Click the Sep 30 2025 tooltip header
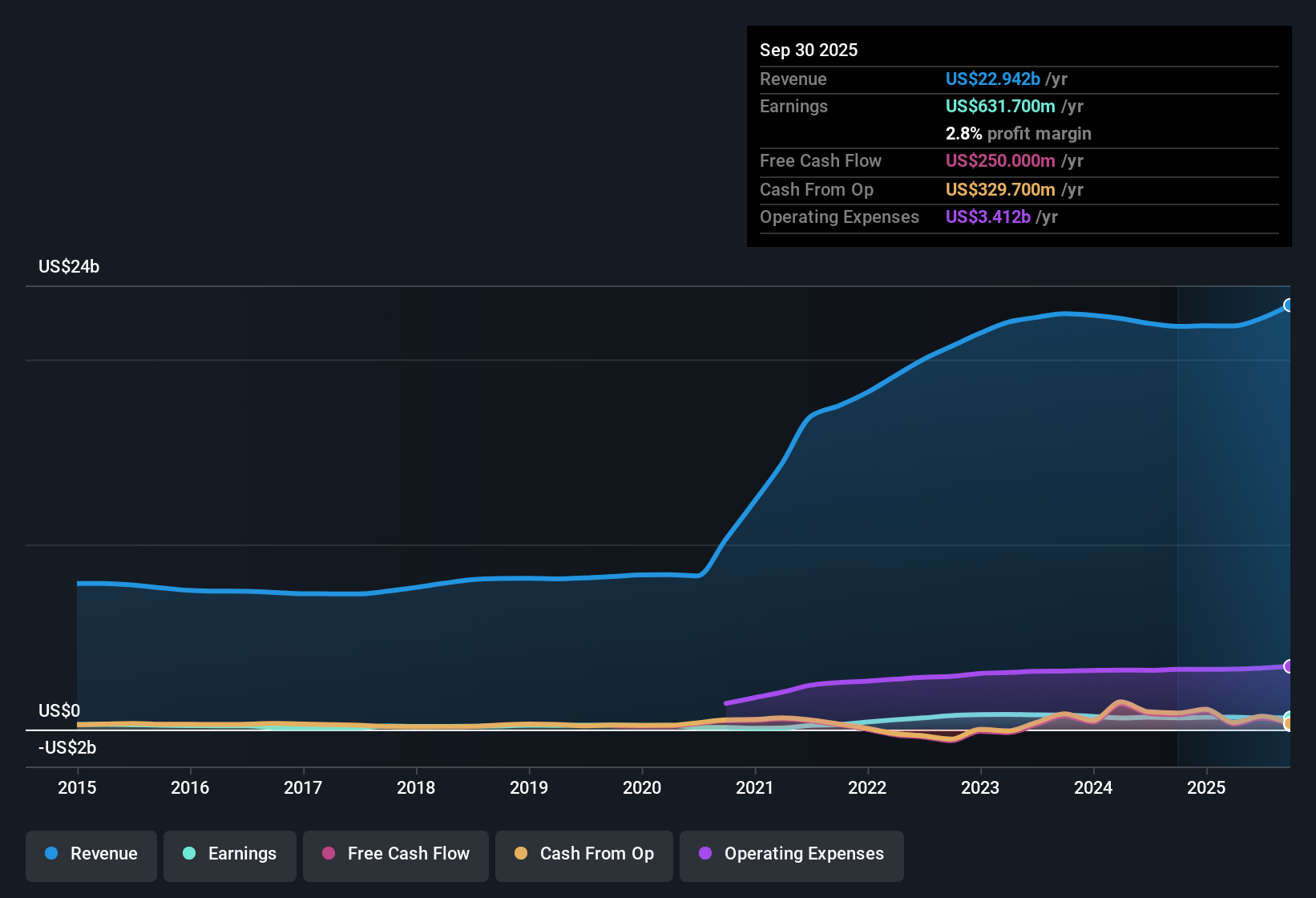This screenshot has width=1316, height=898. [x=809, y=50]
